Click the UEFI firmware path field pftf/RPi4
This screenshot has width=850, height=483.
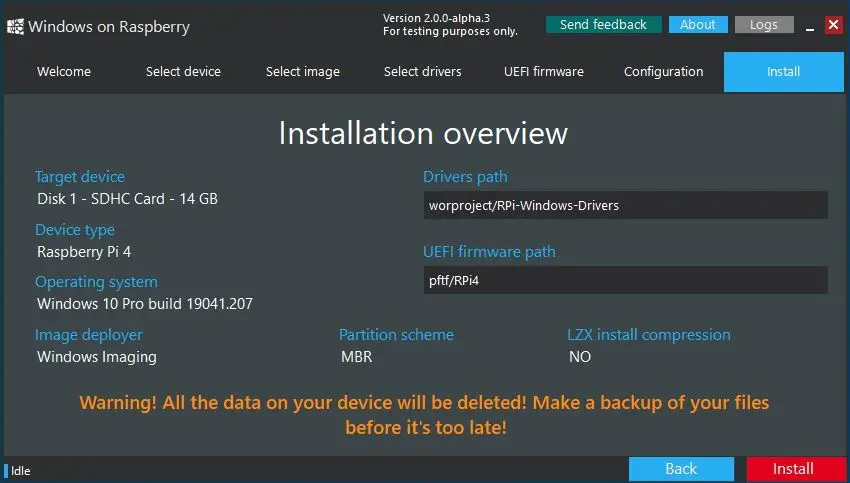click(x=626, y=280)
